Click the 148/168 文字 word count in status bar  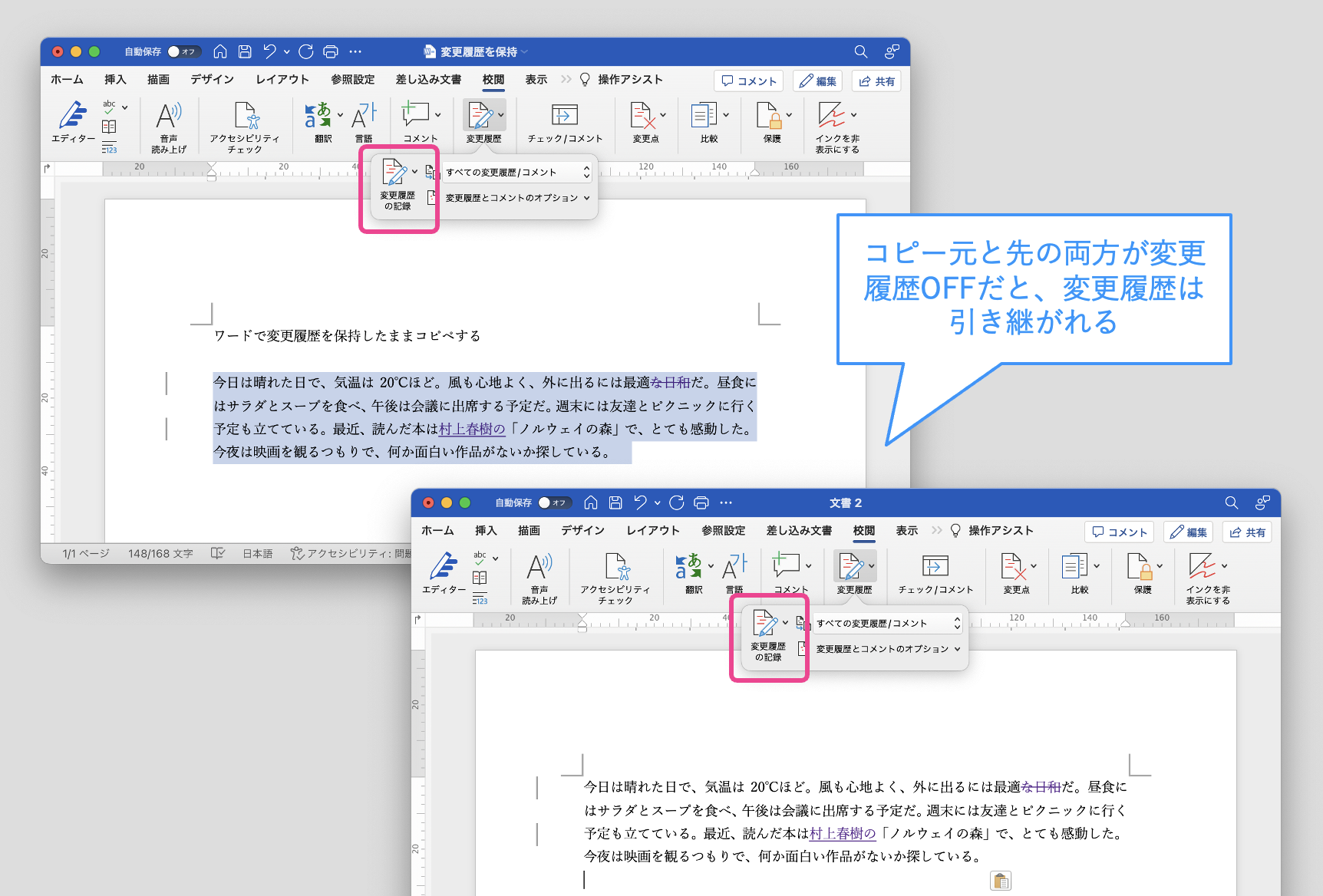(160, 553)
